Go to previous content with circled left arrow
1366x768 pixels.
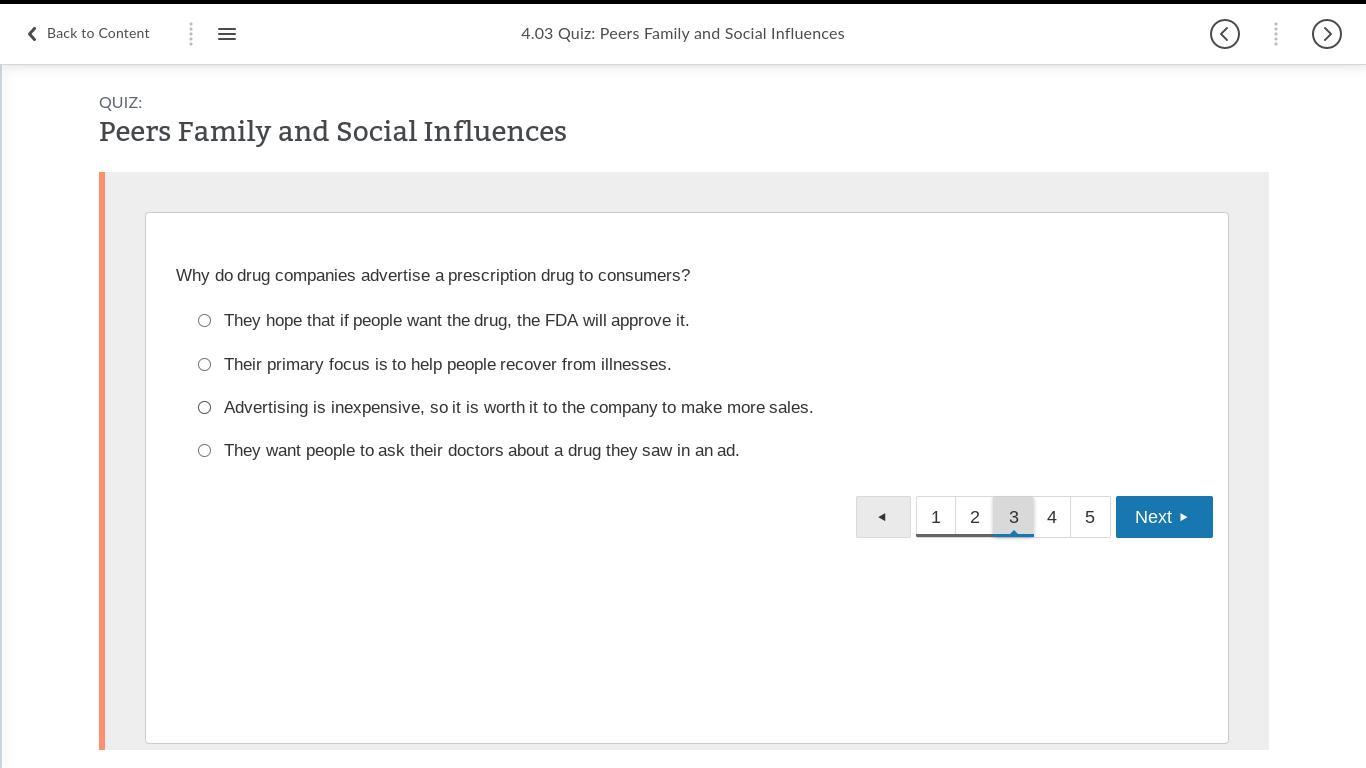pos(1224,34)
